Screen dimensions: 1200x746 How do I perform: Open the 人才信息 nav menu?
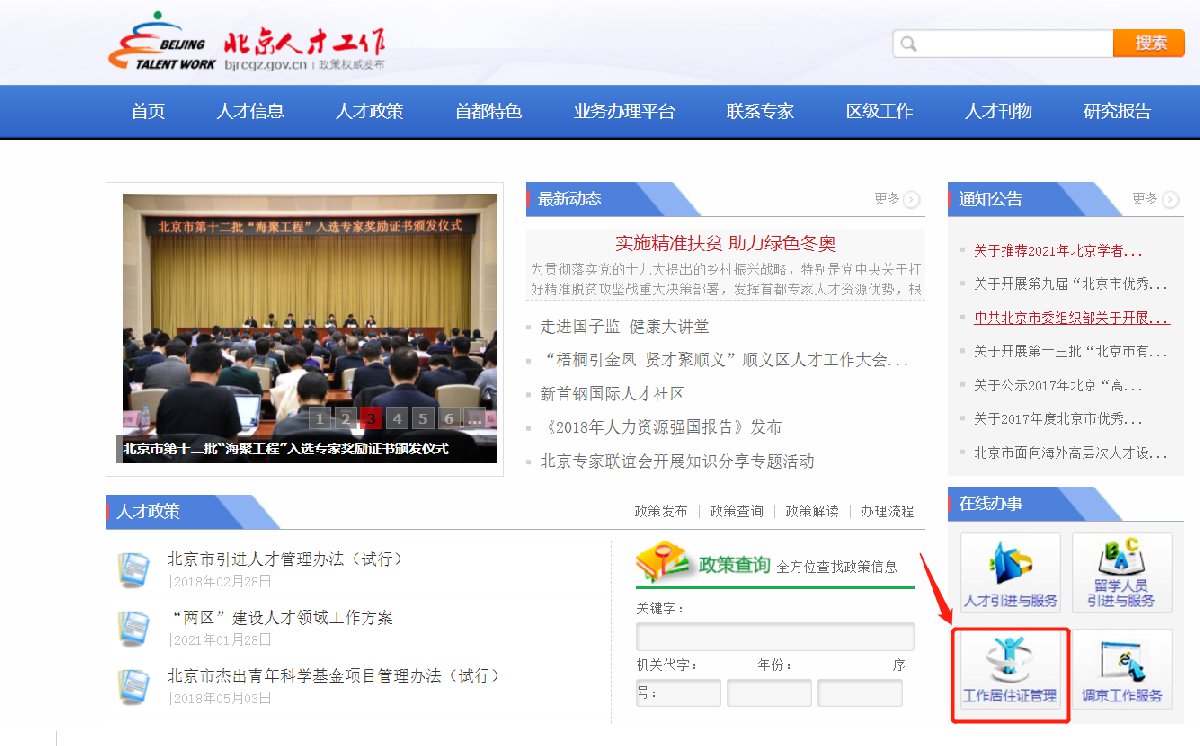point(250,111)
